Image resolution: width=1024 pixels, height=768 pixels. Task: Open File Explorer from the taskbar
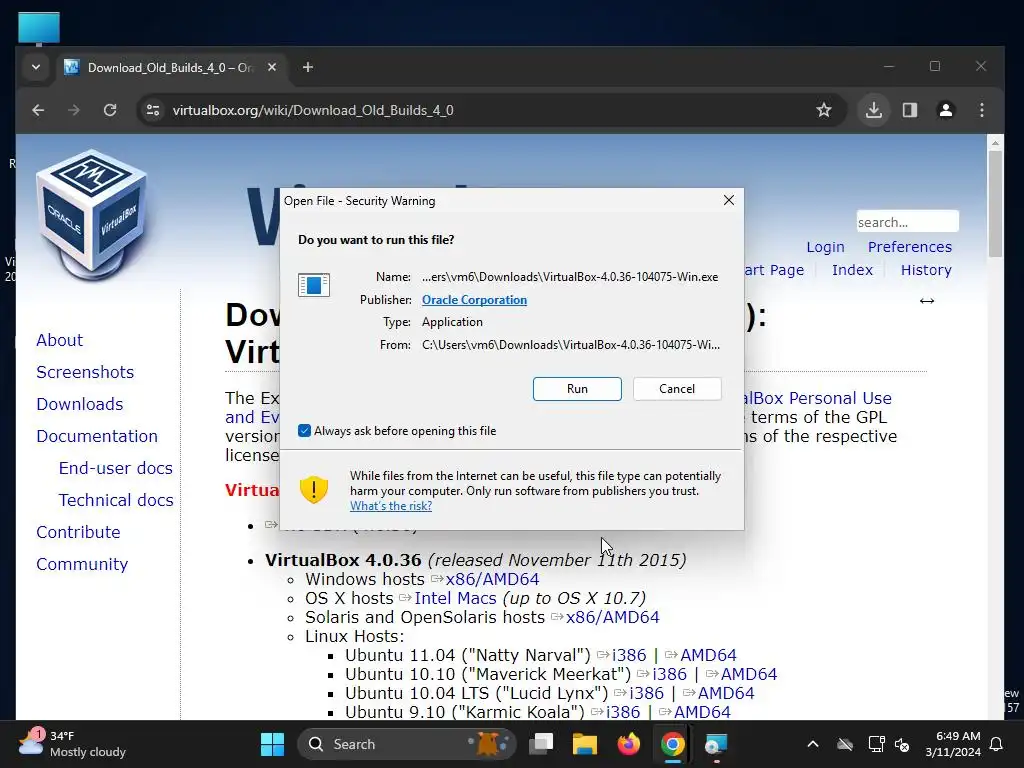pyautogui.click(x=584, y=744)
